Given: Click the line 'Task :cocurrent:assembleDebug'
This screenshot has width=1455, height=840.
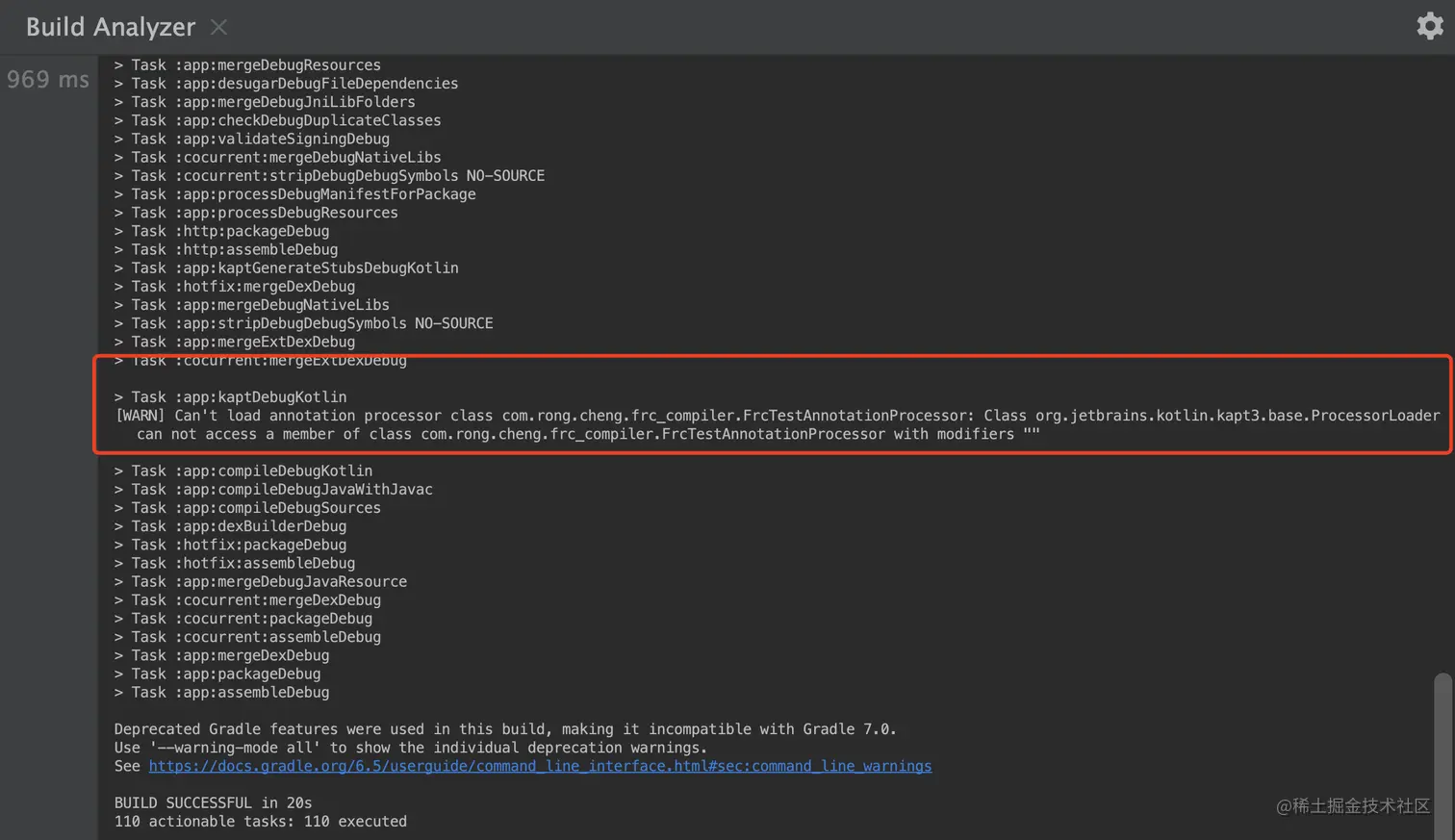Looking at the screenshot, I should tap(247, 637).
